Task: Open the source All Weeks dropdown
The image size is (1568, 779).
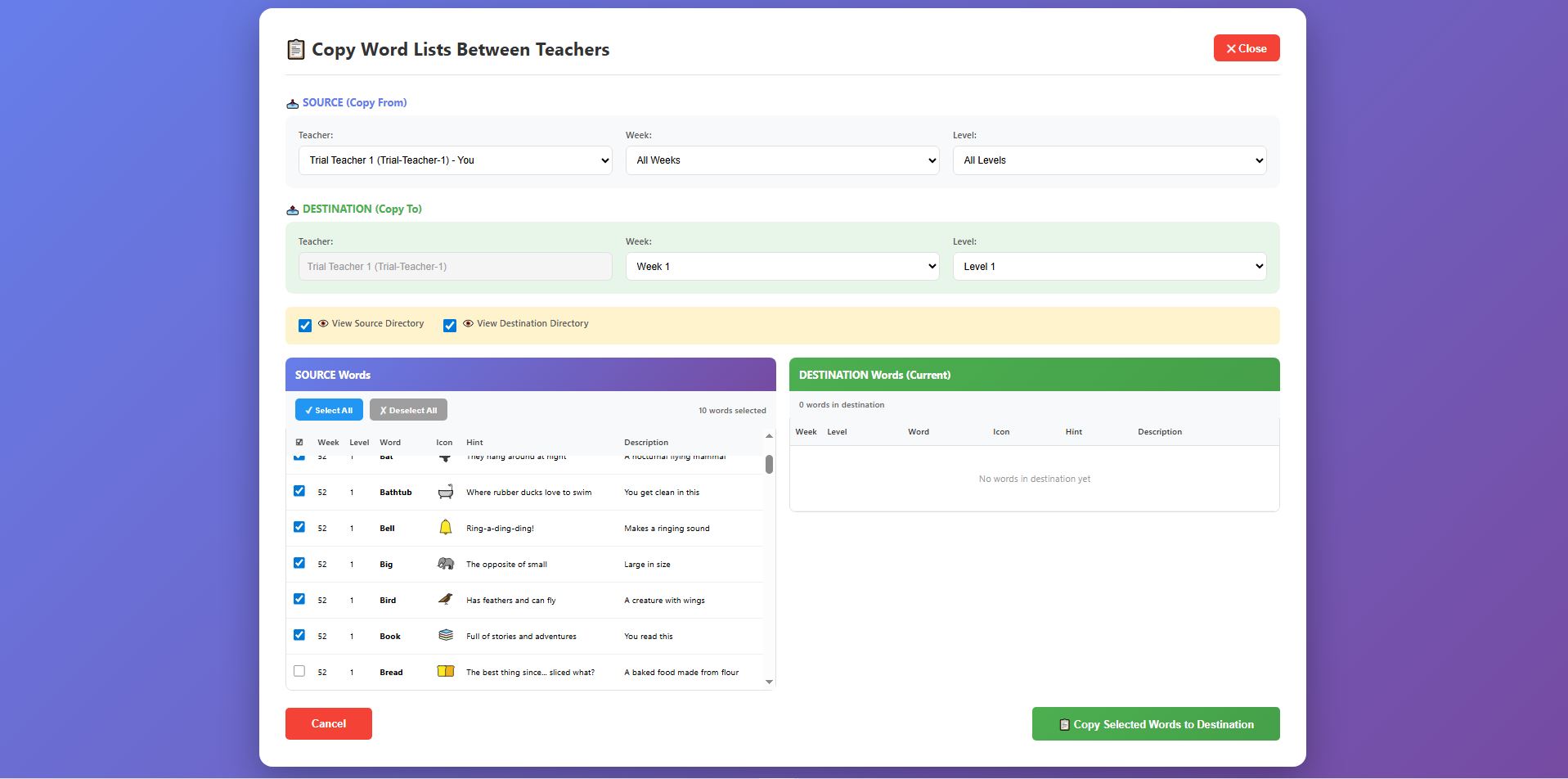Action: [x=782, y=160]
